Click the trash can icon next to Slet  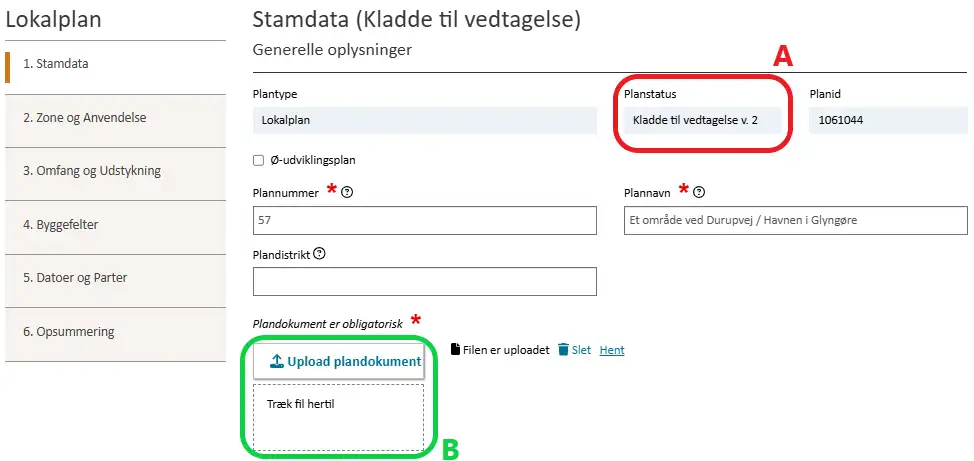563,350
